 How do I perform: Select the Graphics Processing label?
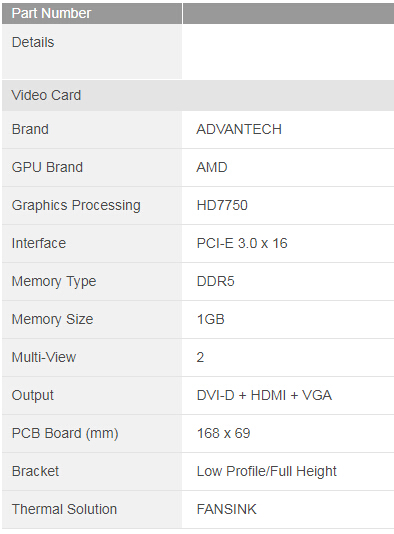pyautogui.click(x=76, y=205)
